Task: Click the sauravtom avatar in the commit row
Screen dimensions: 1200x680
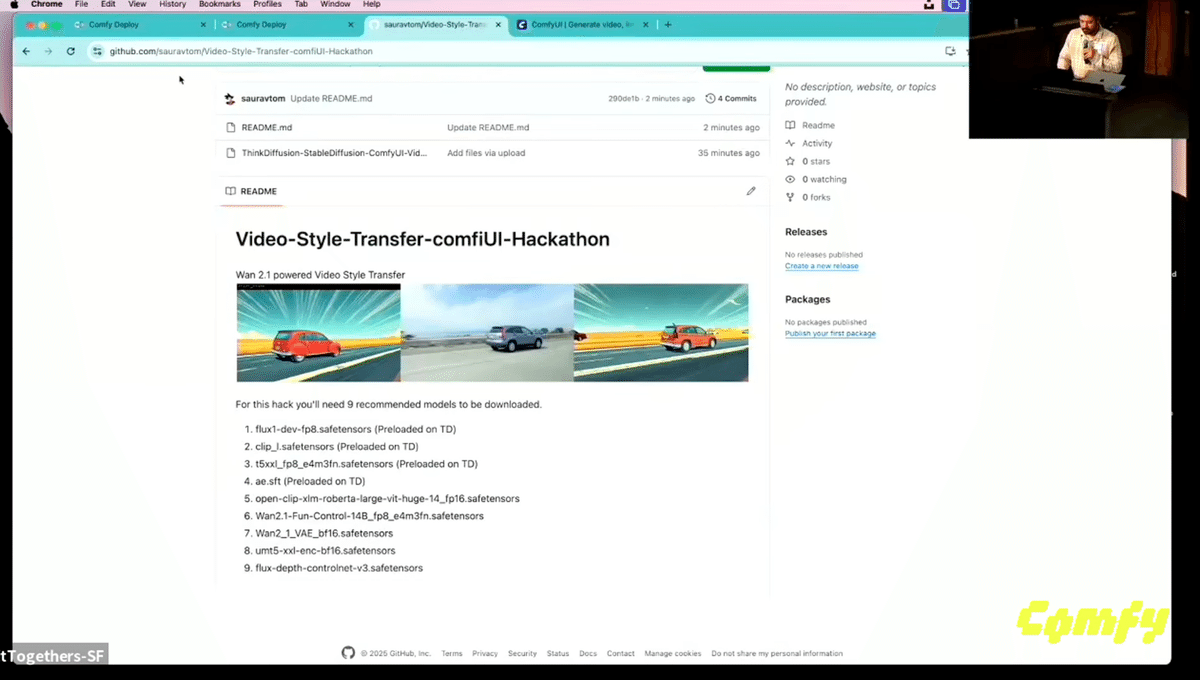Action: coord(230,99)
